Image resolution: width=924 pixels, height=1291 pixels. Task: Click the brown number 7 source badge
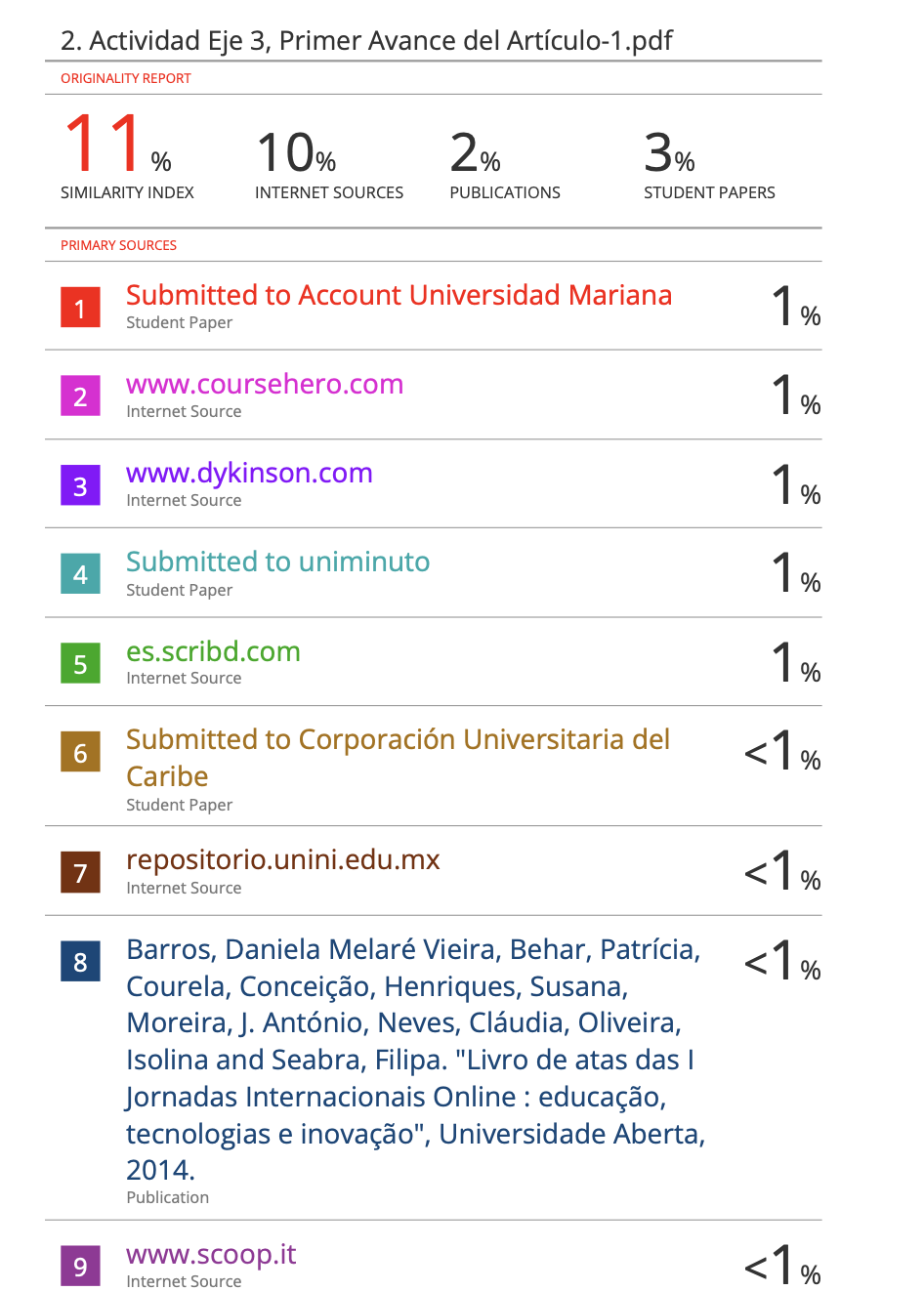(x=80, y=873)
